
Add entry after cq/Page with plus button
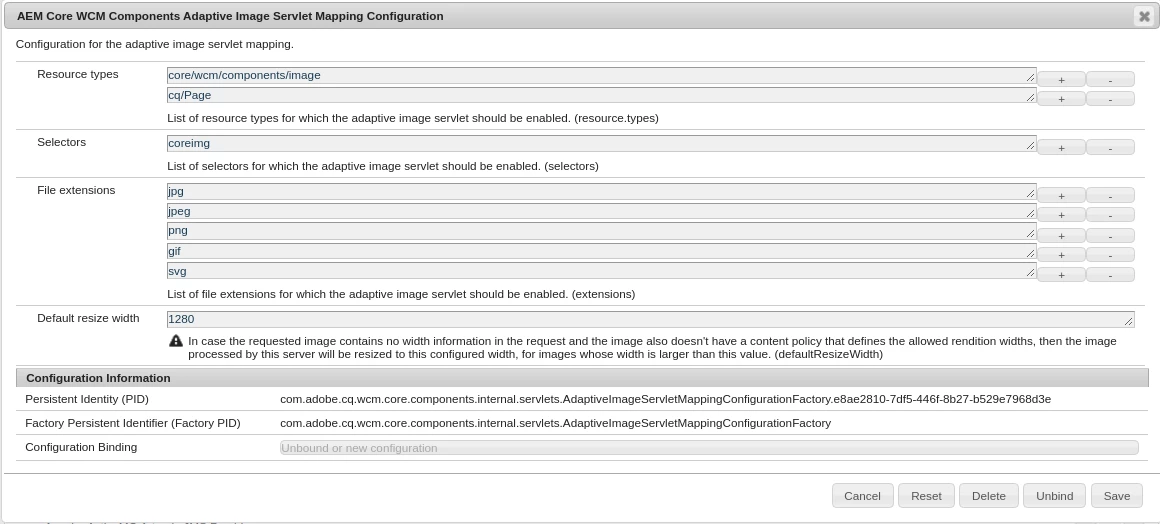(1061, 98)
